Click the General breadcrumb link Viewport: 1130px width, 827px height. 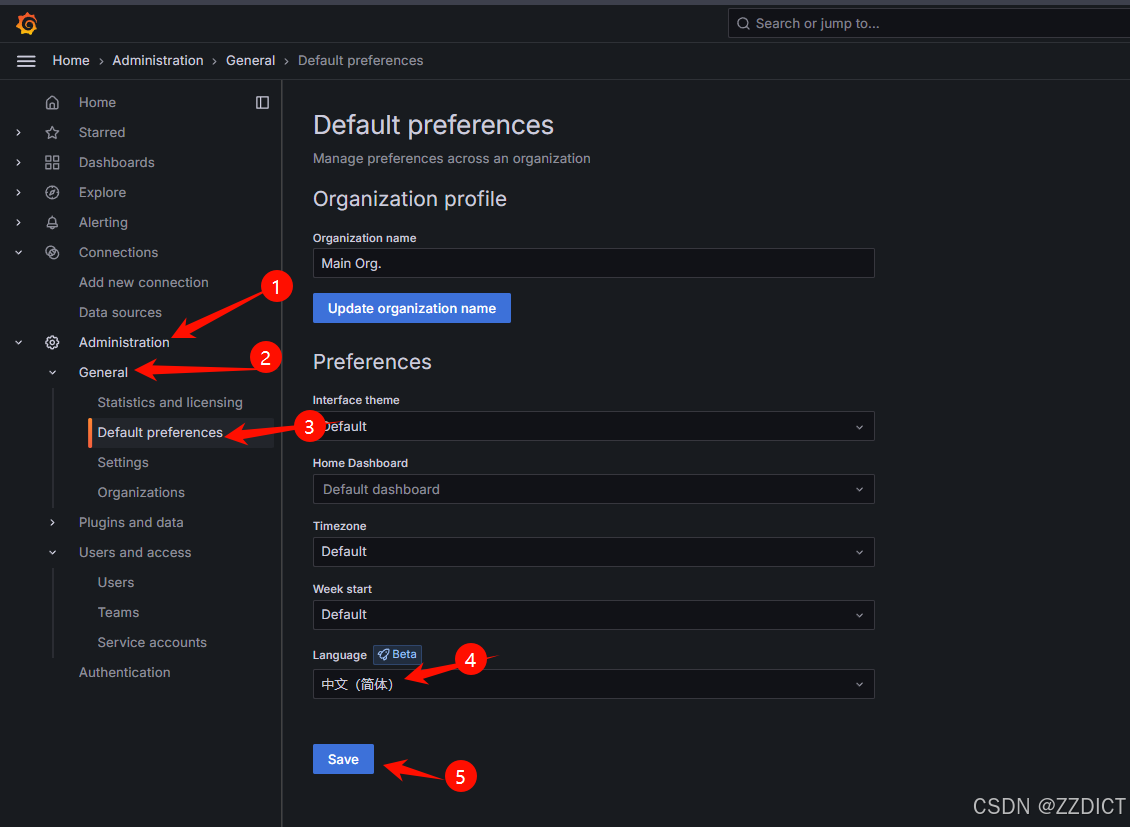coord(251,61)
